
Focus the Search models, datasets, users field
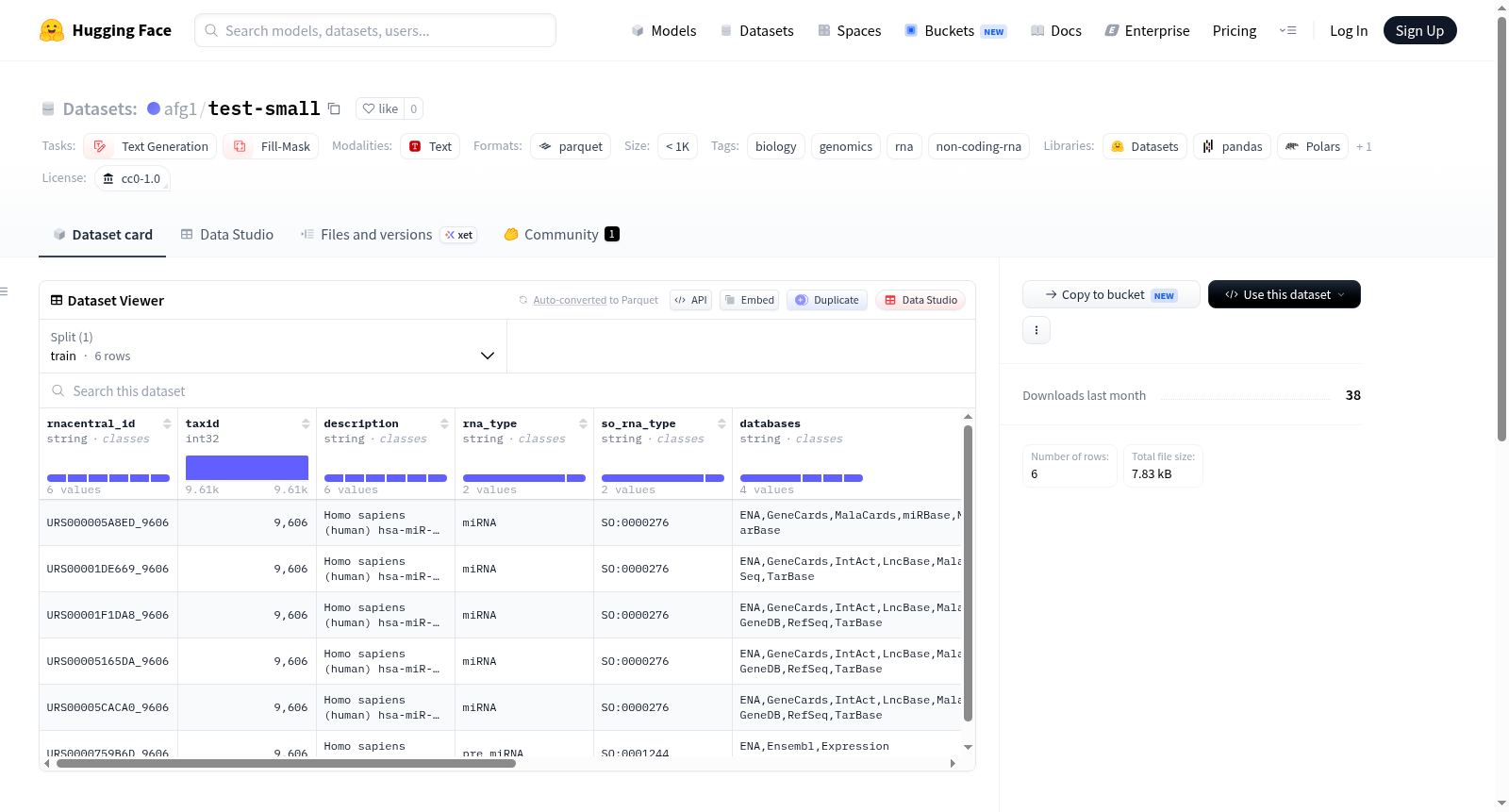click(375, 30)
